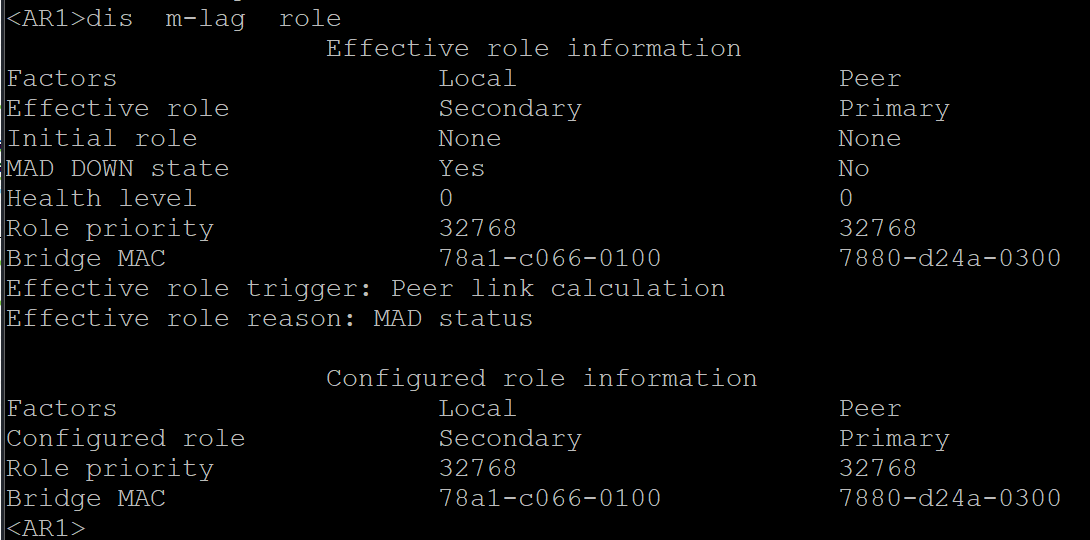Click the 'Effective role information' heading

pos(533,49)
